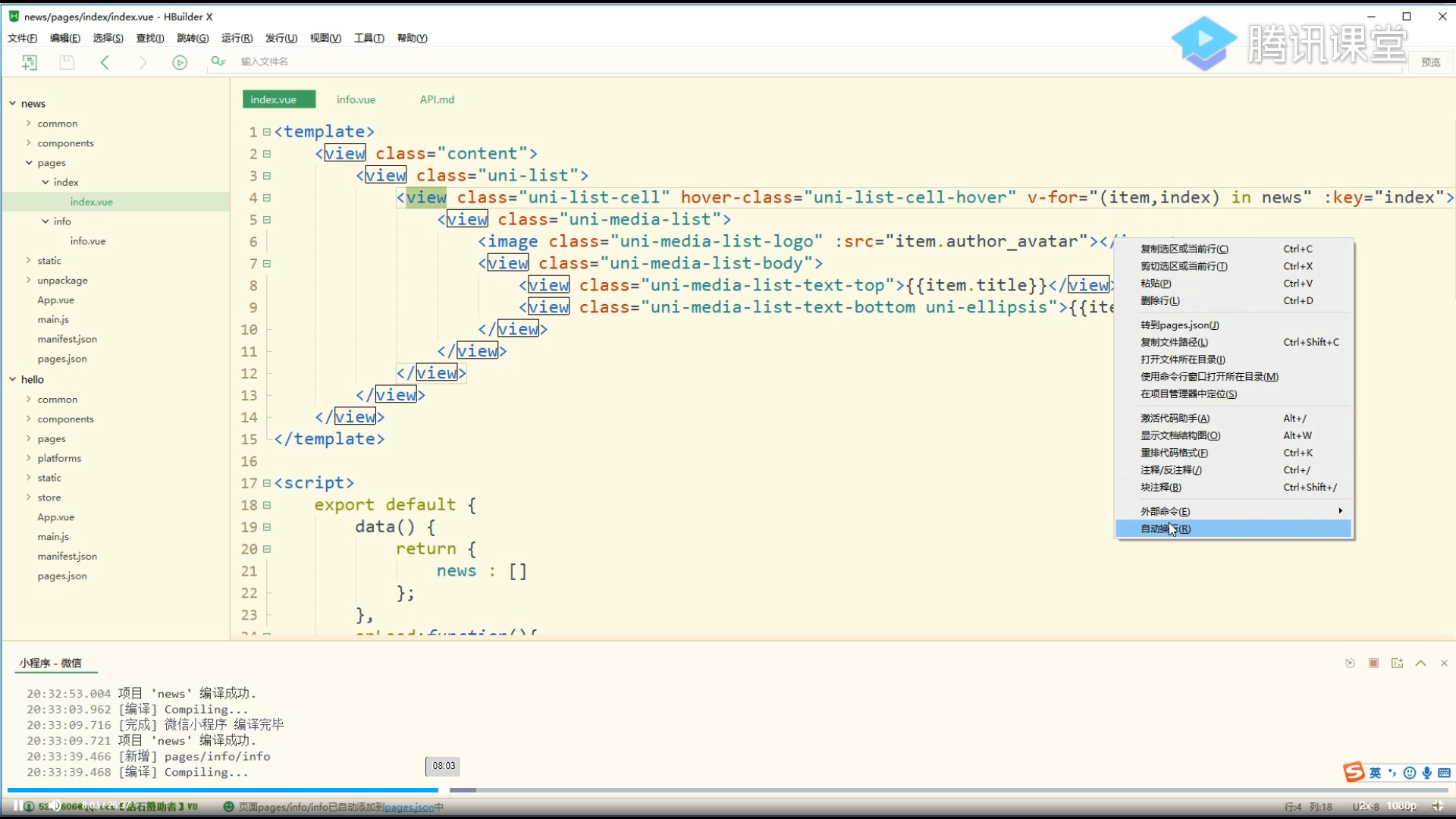
Task: Click the back navigation arrow icon
Action: (105, 62)
